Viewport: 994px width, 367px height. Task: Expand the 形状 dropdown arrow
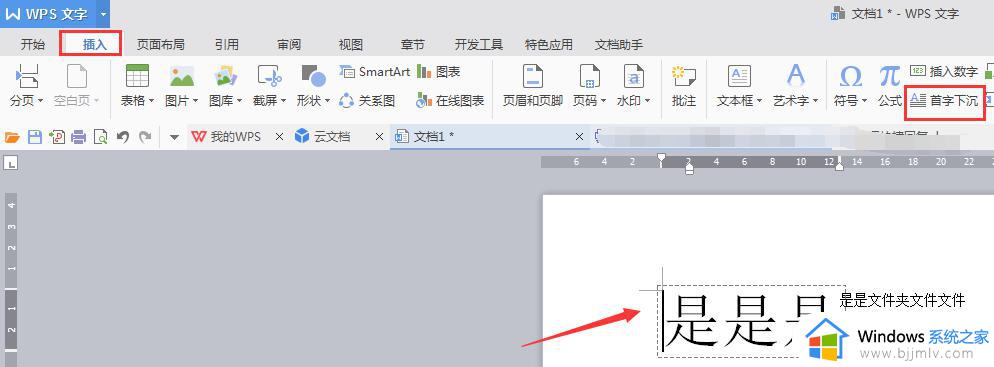tap(327, 101)
